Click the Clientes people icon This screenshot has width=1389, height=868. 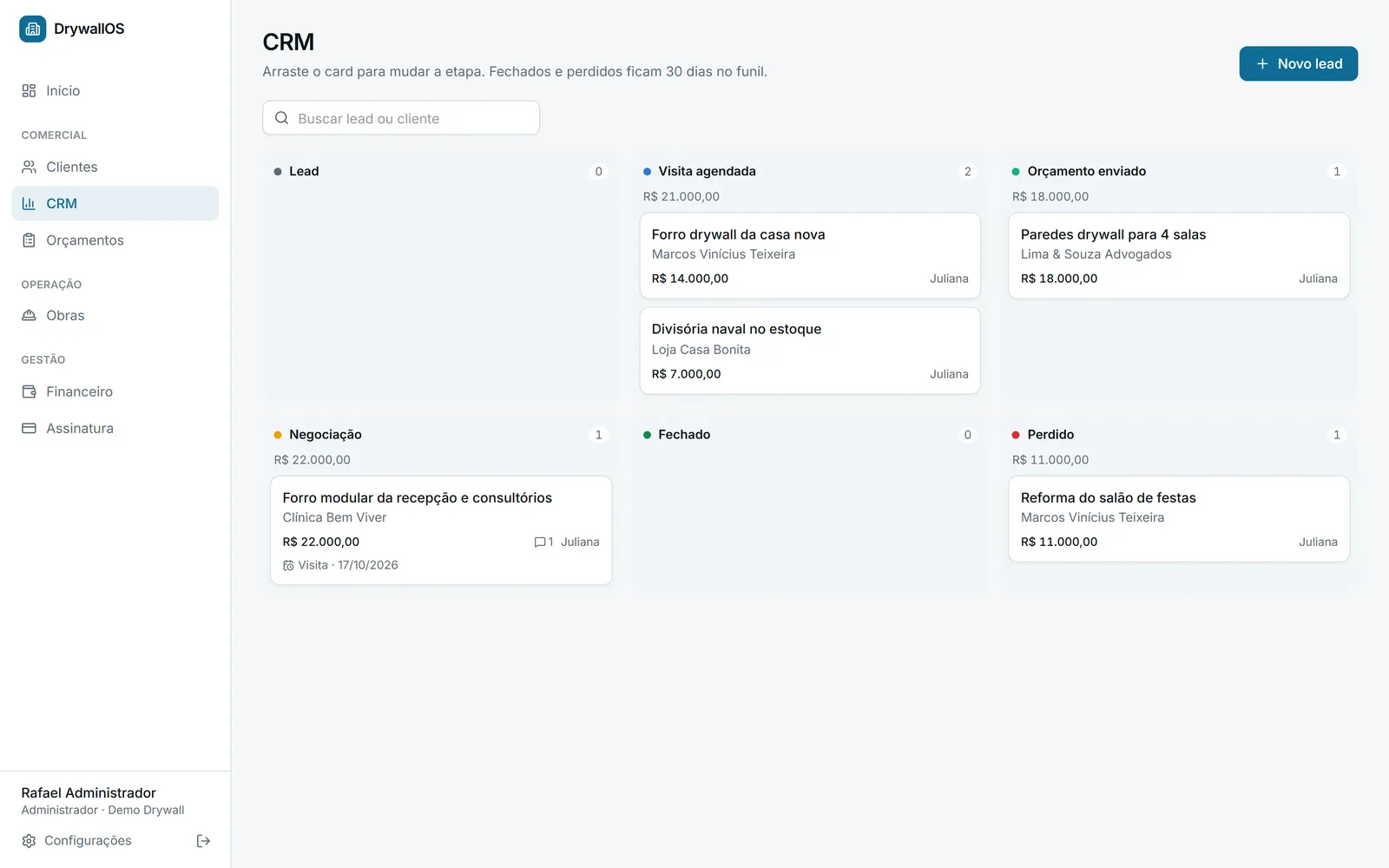pos(29,167)
